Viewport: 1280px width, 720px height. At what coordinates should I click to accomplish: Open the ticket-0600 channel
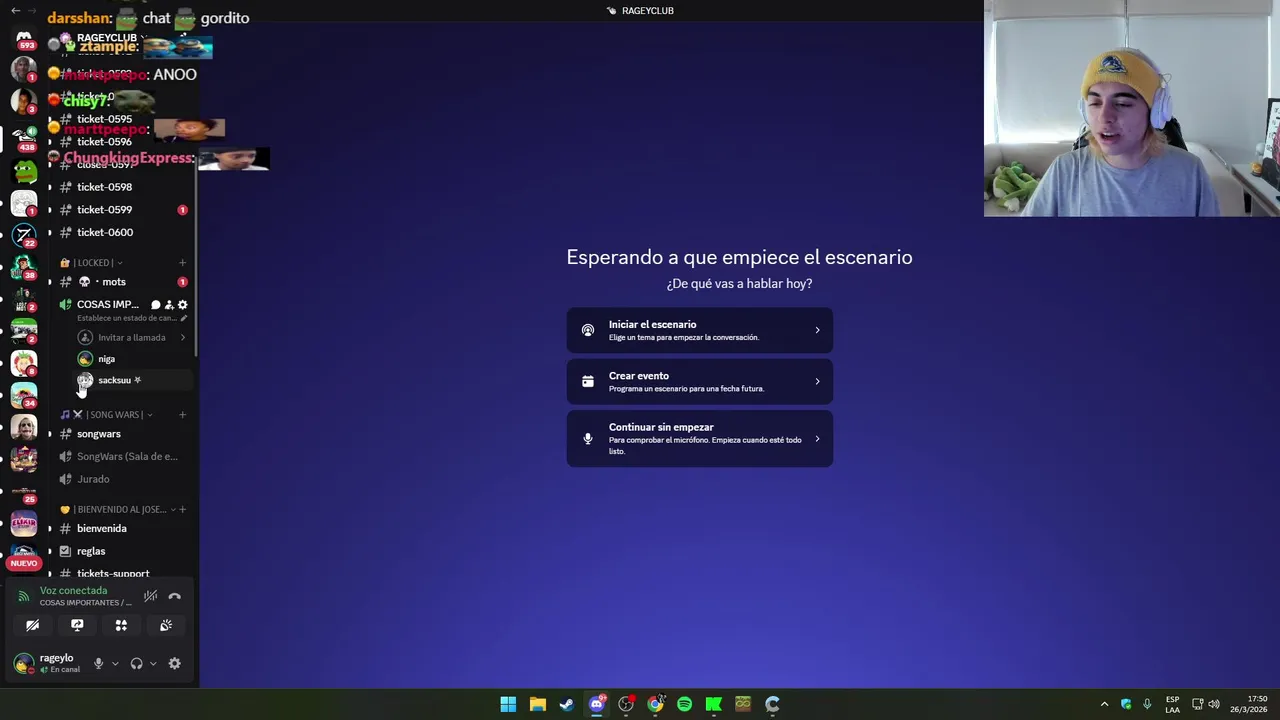[104, 232]
